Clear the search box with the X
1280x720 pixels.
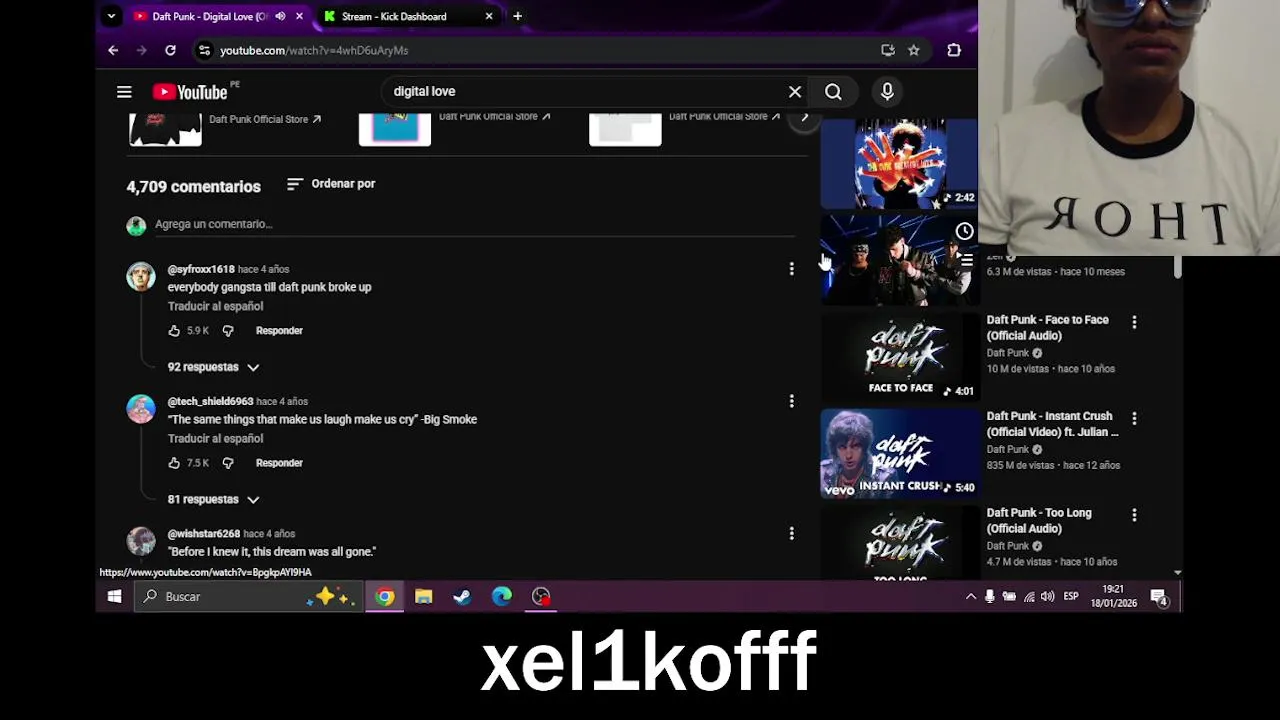pyautogui.click(x=795, y=92)
